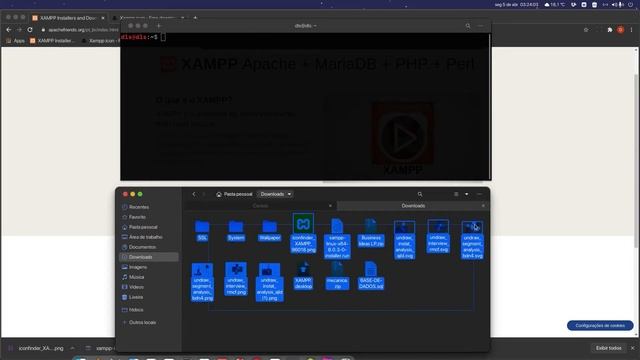Image resolution: width=640 pixels, height=360 pixels.
Task: Select undraw_interview_rmcf.png file
Action: 236,279
